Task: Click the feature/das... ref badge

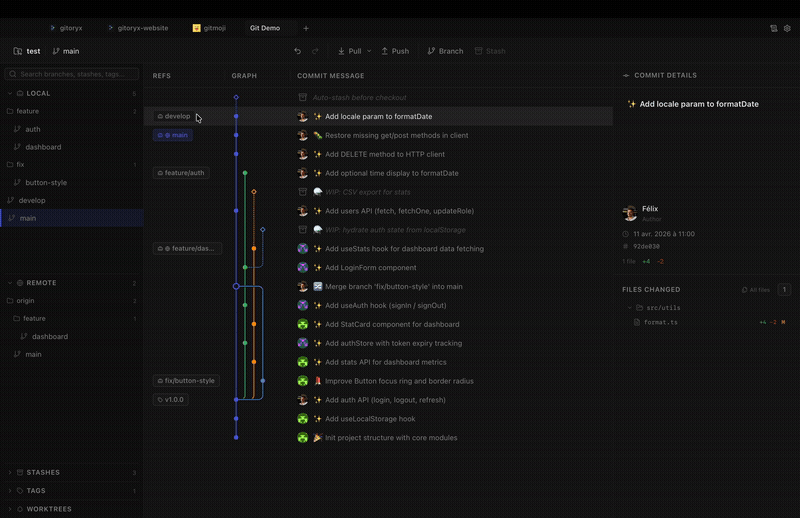Action: [x=187, y=249]
